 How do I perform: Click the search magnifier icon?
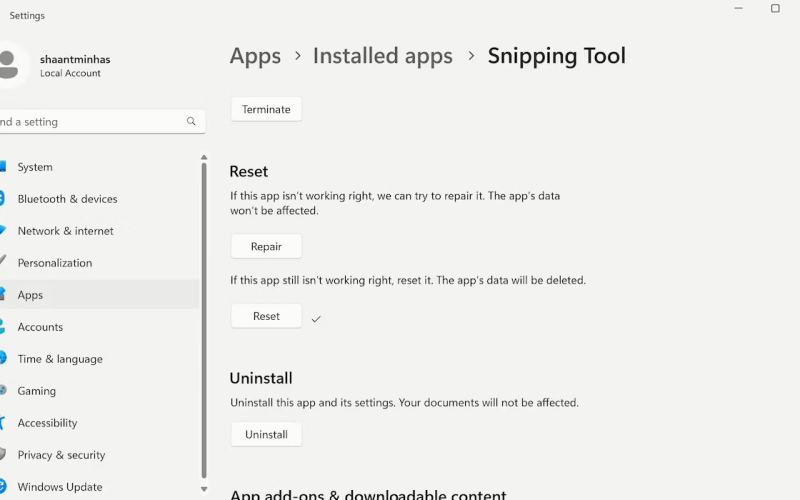point(191,121)
